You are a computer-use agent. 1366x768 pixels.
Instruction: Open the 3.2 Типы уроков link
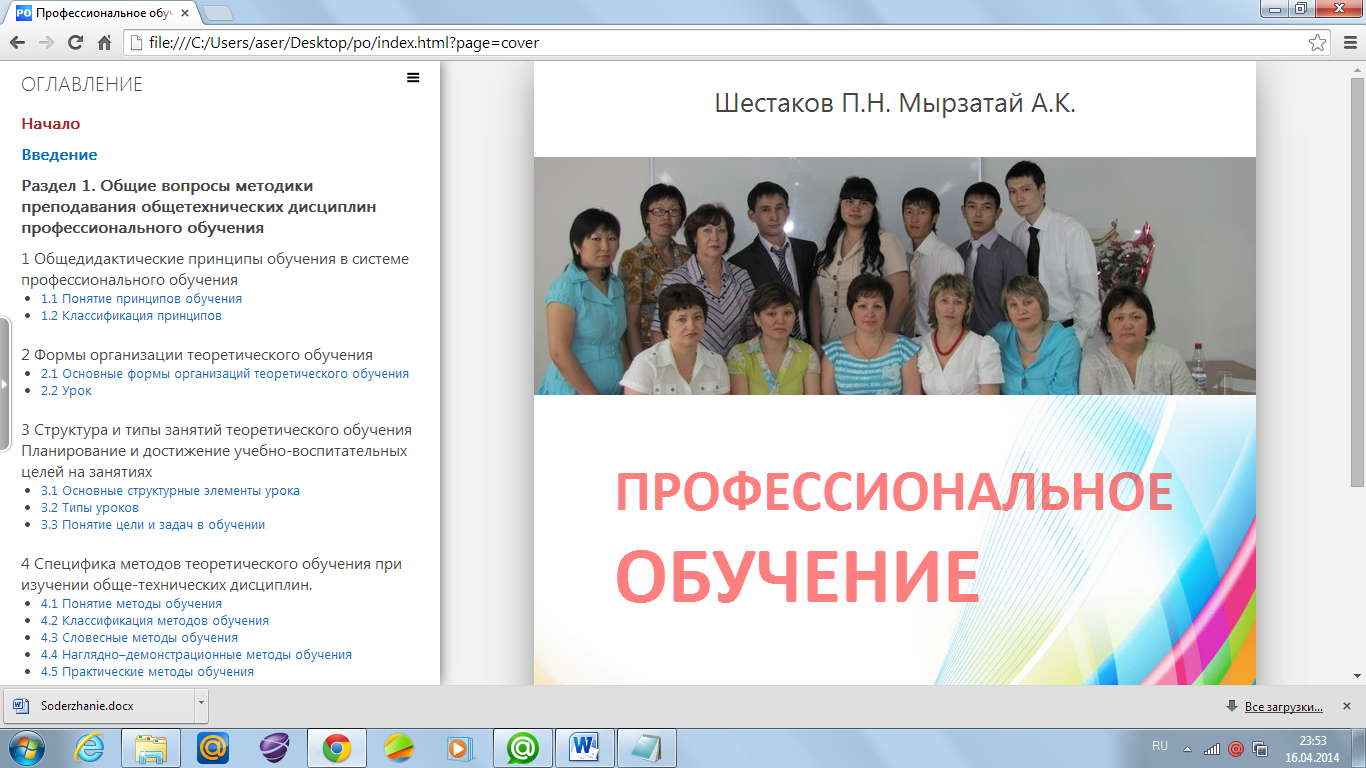90,508
